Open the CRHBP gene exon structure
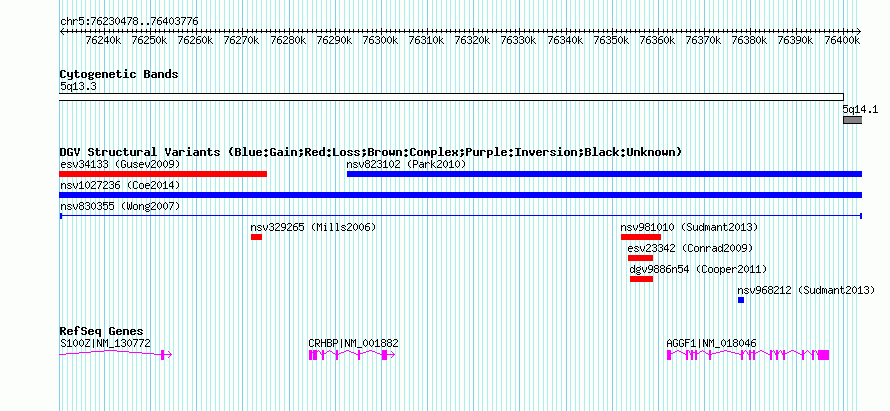Screen dimensions: 890x411 click(352, 355)
